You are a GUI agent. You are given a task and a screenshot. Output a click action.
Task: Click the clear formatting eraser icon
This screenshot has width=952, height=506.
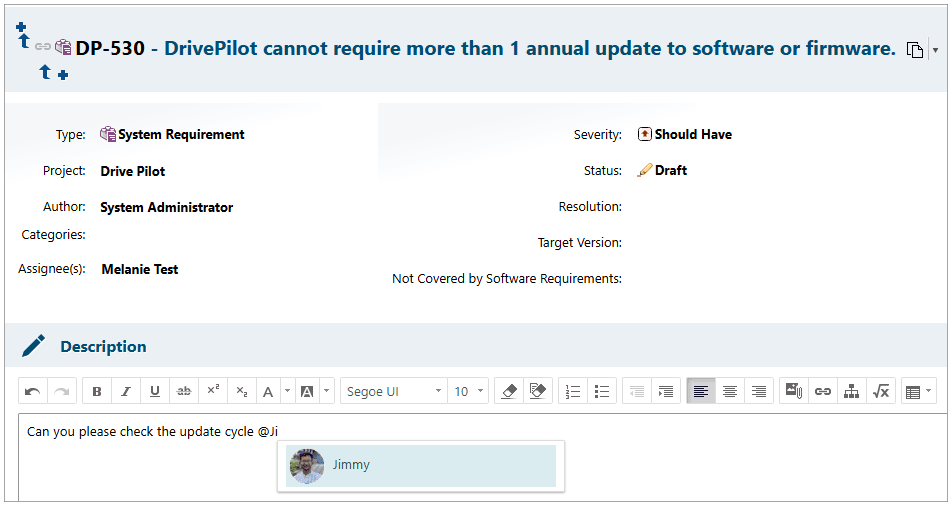[x=508, y=391]
